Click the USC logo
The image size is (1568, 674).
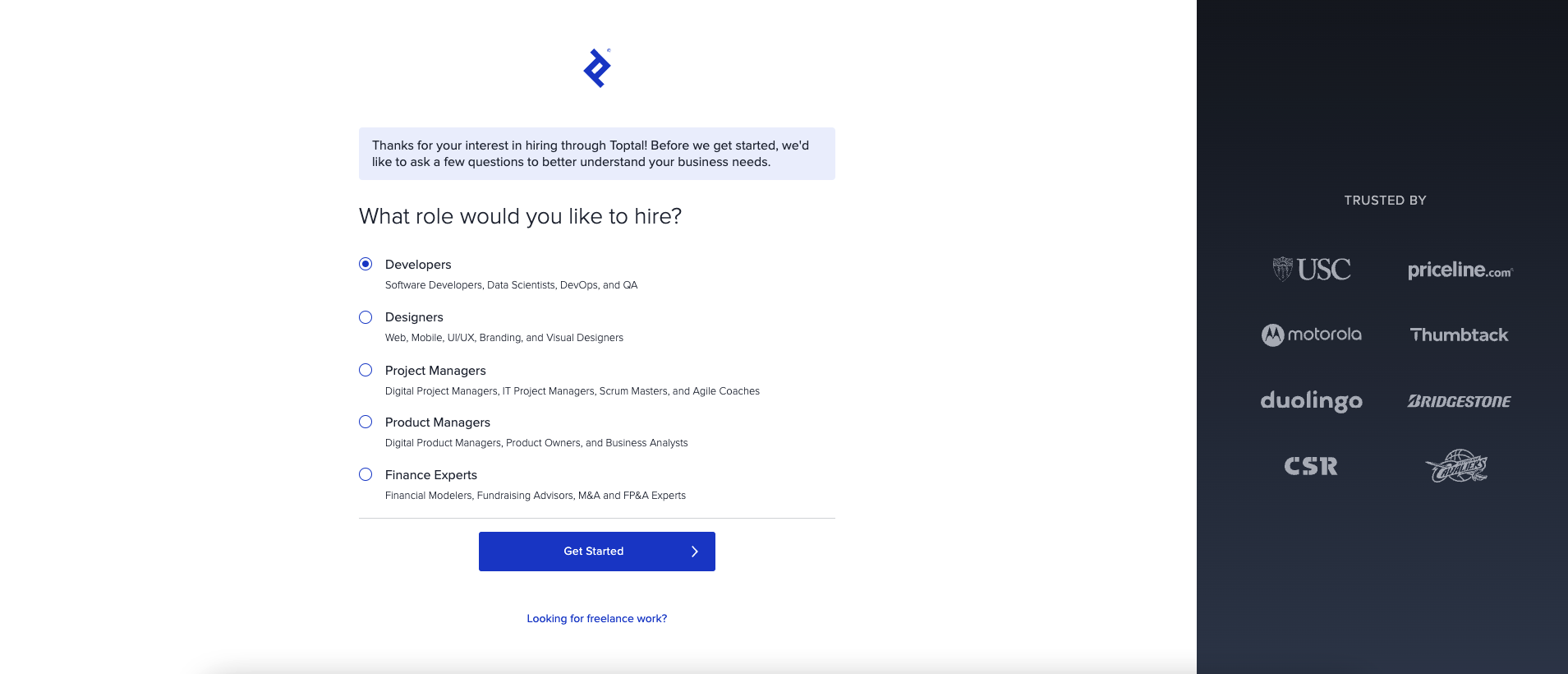pyautogui.click(x=1312, y=270)
